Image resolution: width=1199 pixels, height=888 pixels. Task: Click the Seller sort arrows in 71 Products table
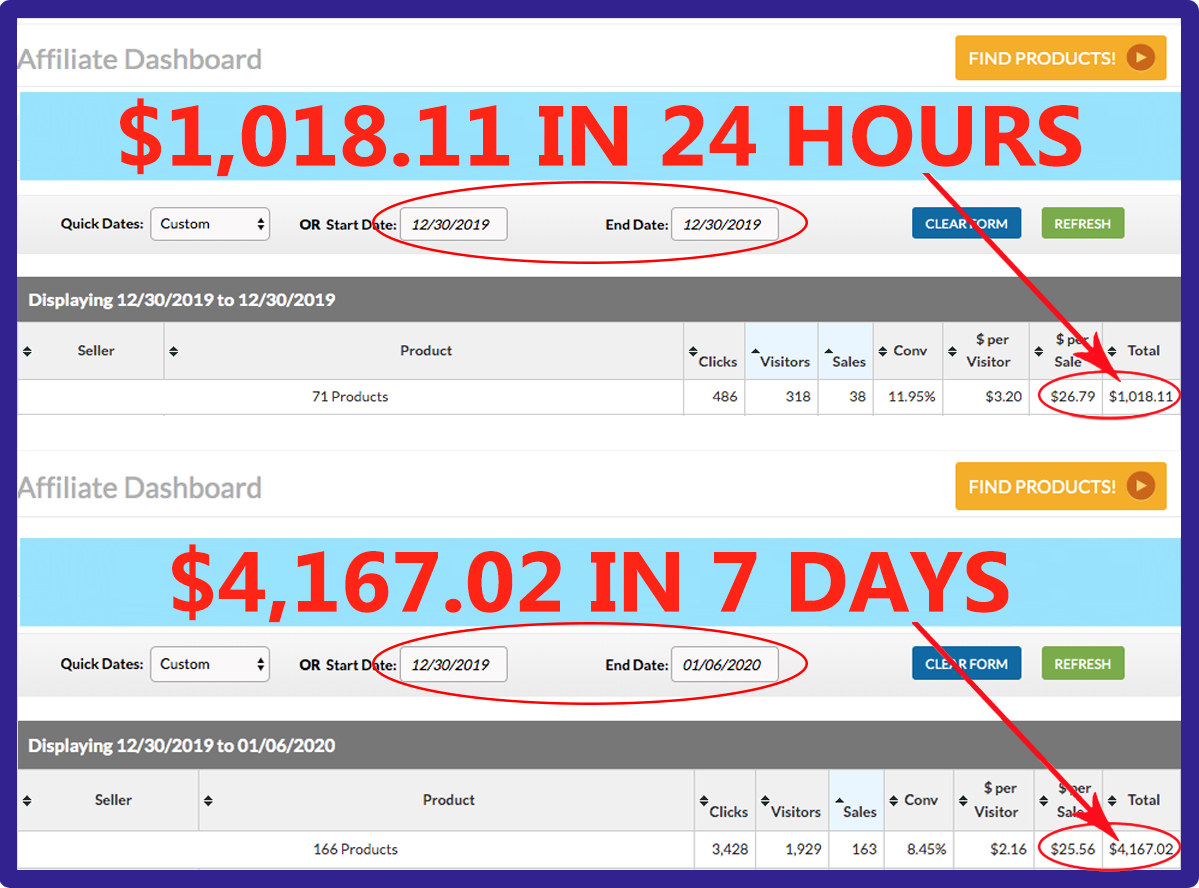(x=27, y=351)
